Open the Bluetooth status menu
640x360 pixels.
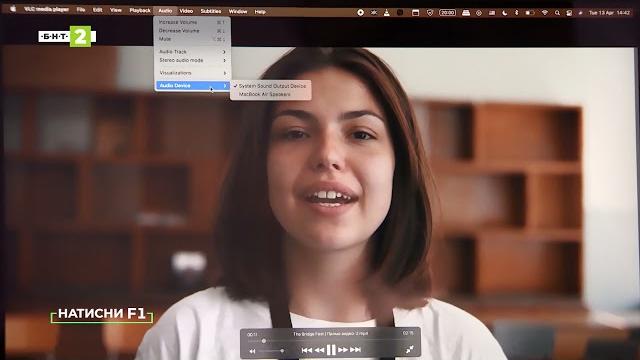pyautogui.click(x=516, y=13)
